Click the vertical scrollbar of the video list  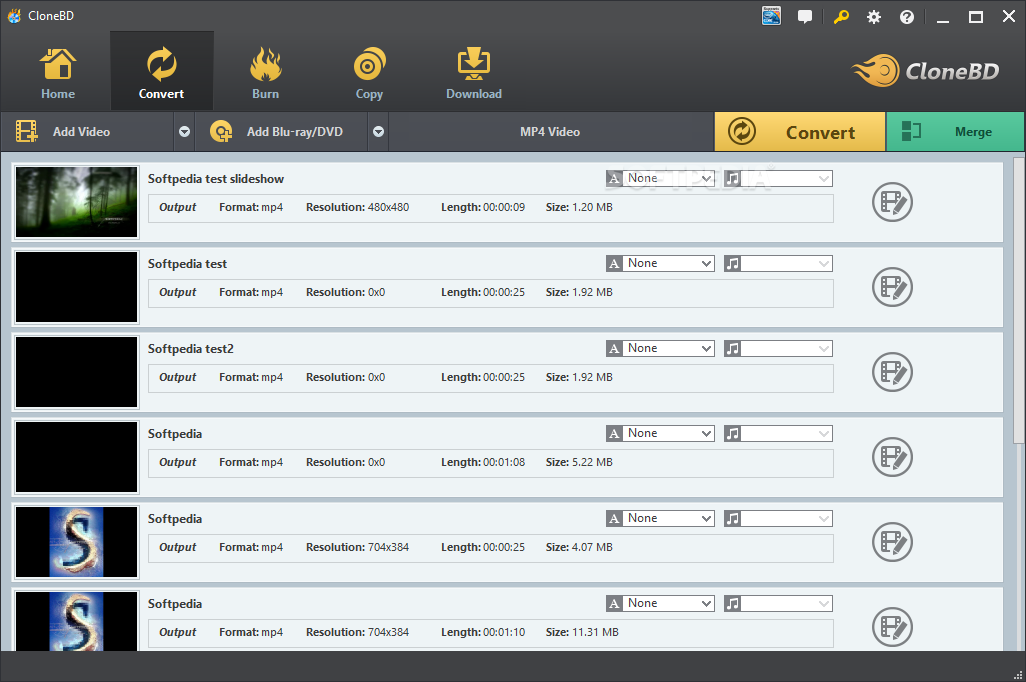click(1019, 300)
